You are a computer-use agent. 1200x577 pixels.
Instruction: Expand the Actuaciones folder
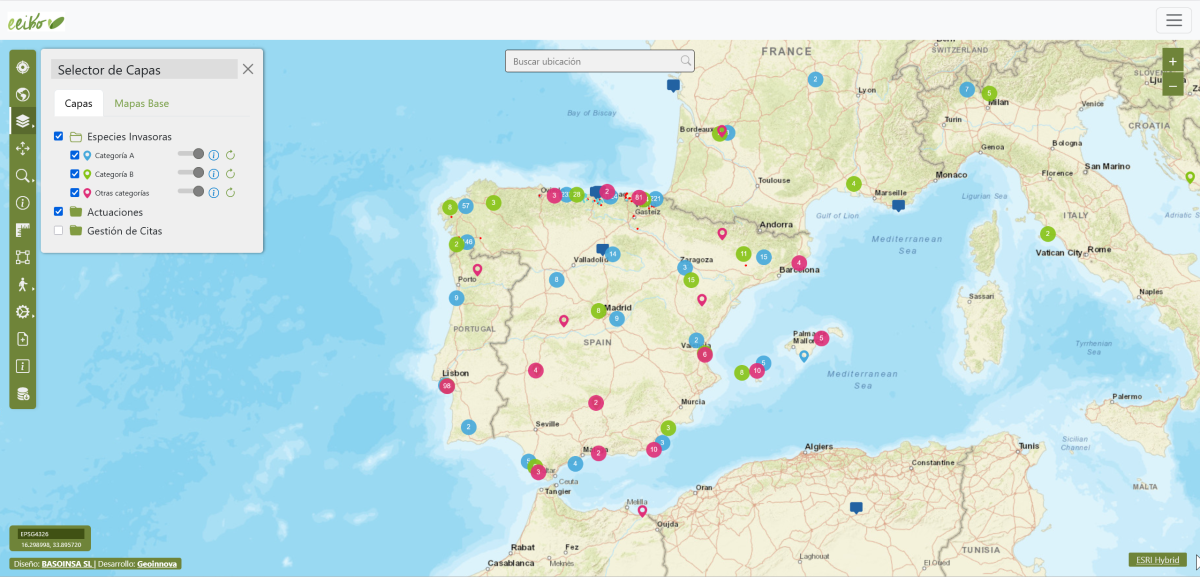(x=75, y=212)
